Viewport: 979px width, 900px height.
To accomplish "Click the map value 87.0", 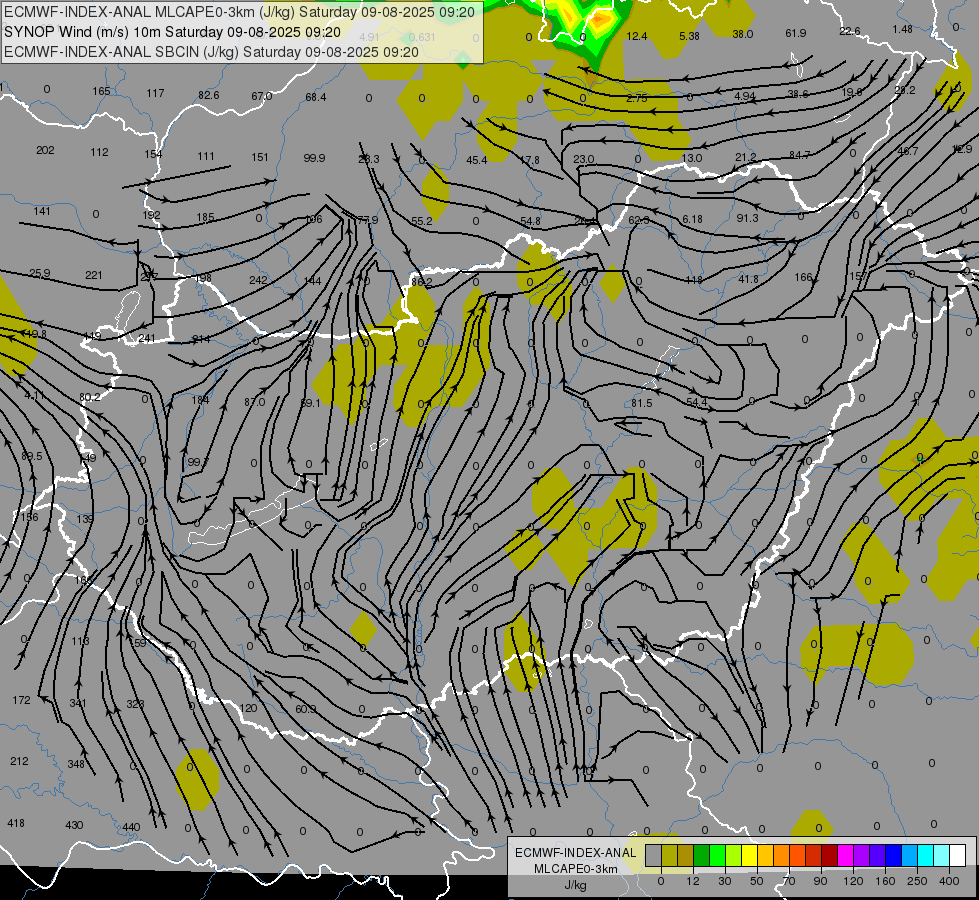I will pos(254,402).
